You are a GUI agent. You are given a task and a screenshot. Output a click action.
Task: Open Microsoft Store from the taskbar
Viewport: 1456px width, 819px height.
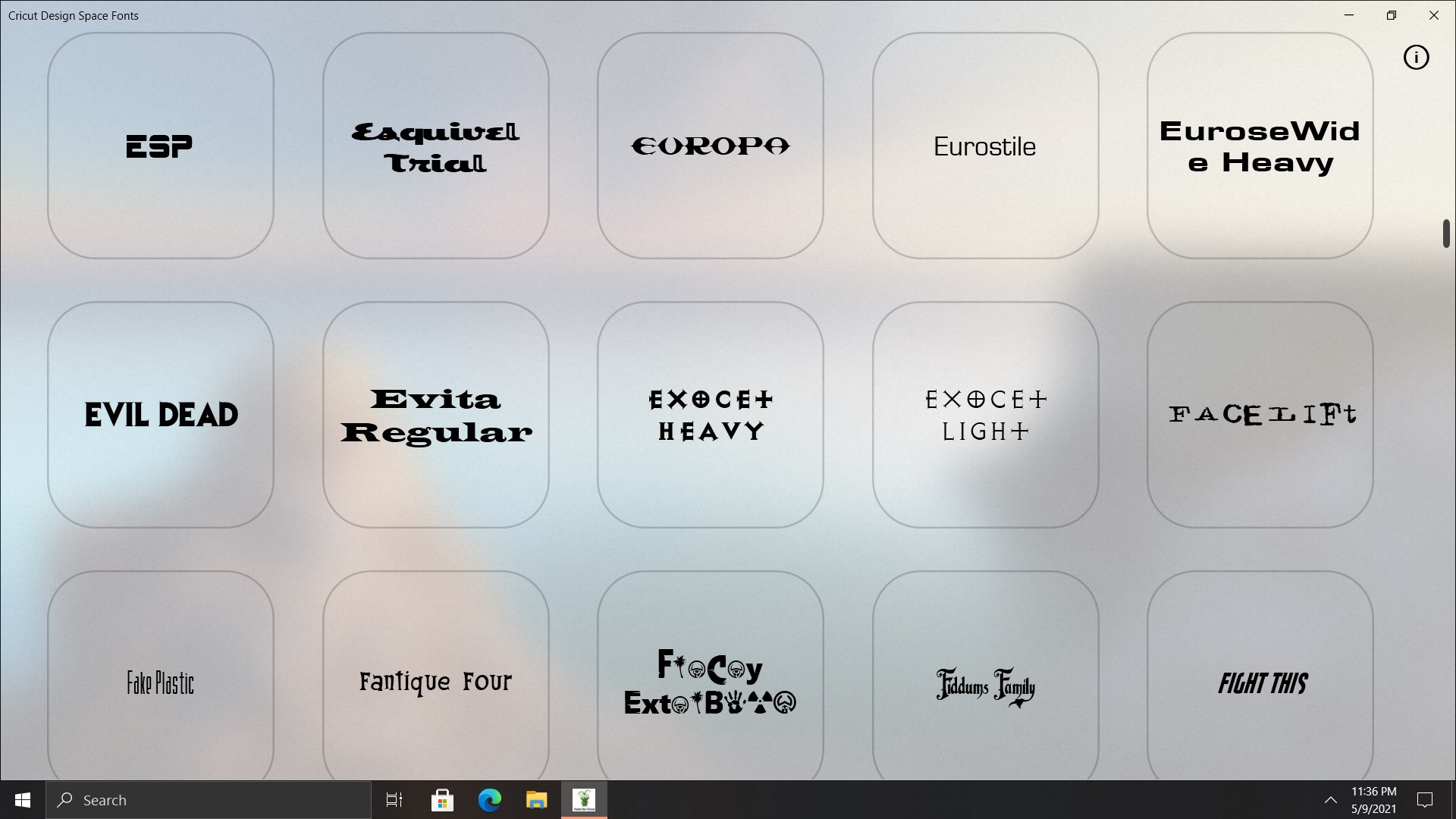[442, 800]
